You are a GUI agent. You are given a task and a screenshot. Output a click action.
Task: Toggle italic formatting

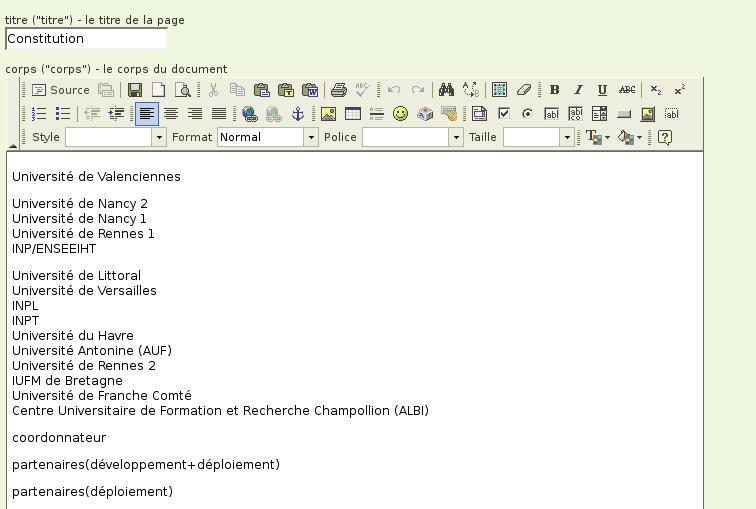point(578,90)
